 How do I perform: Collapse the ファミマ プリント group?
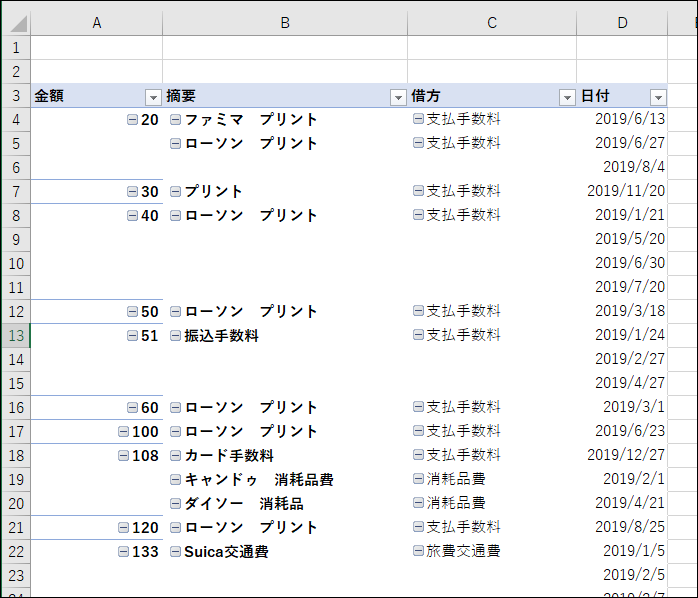point(176,120)
